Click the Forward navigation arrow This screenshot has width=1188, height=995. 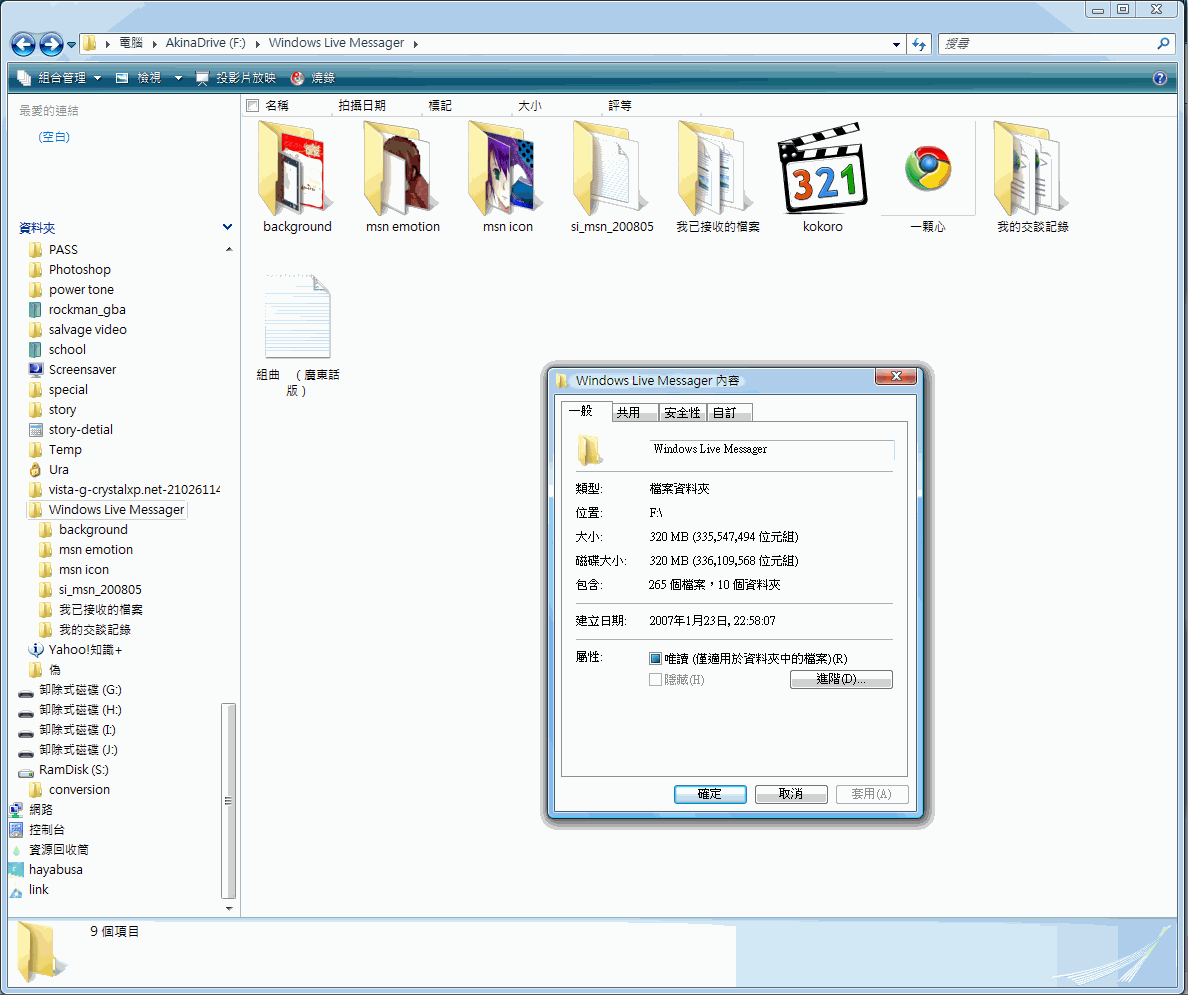click(x=51, y=45)
